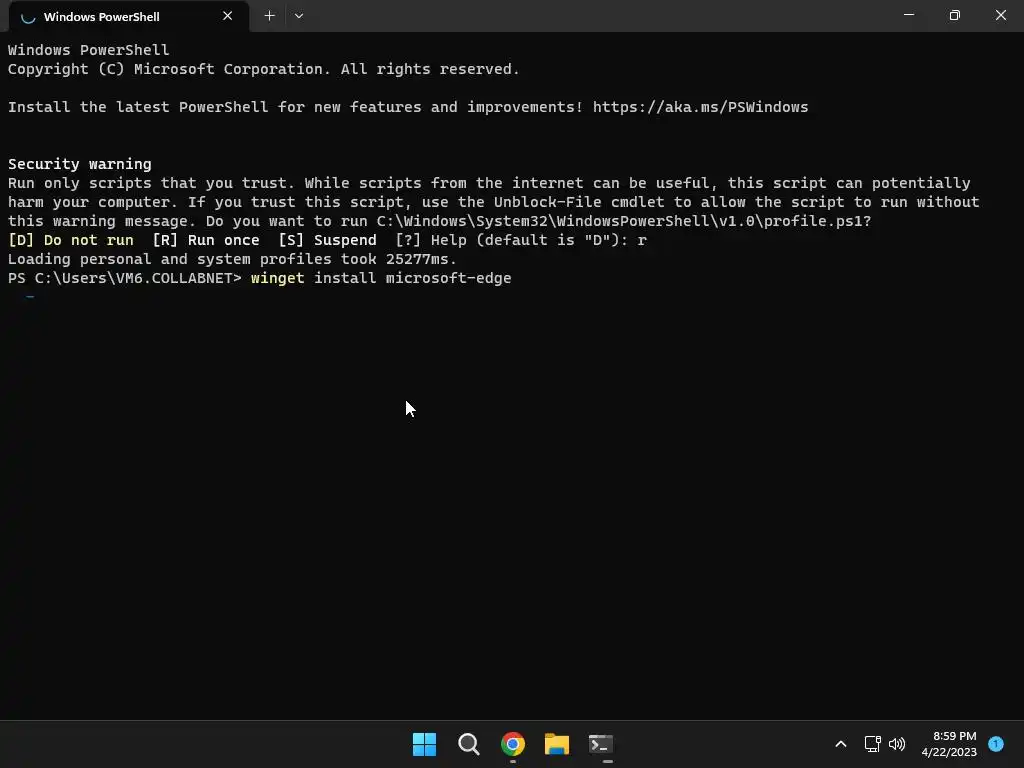The height and width of the screenshot is (768, 1024).
Task: Open taskbar Search
Action: [468, 744]
